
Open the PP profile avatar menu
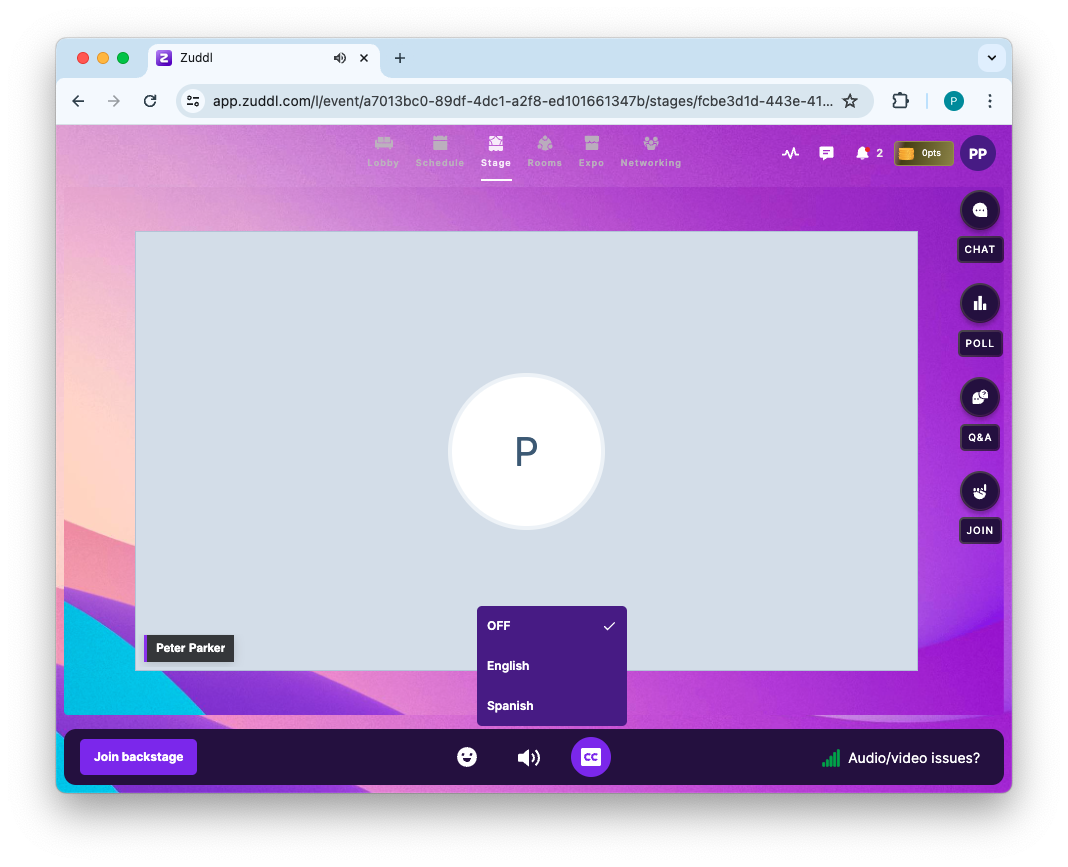tap(977, 153)
